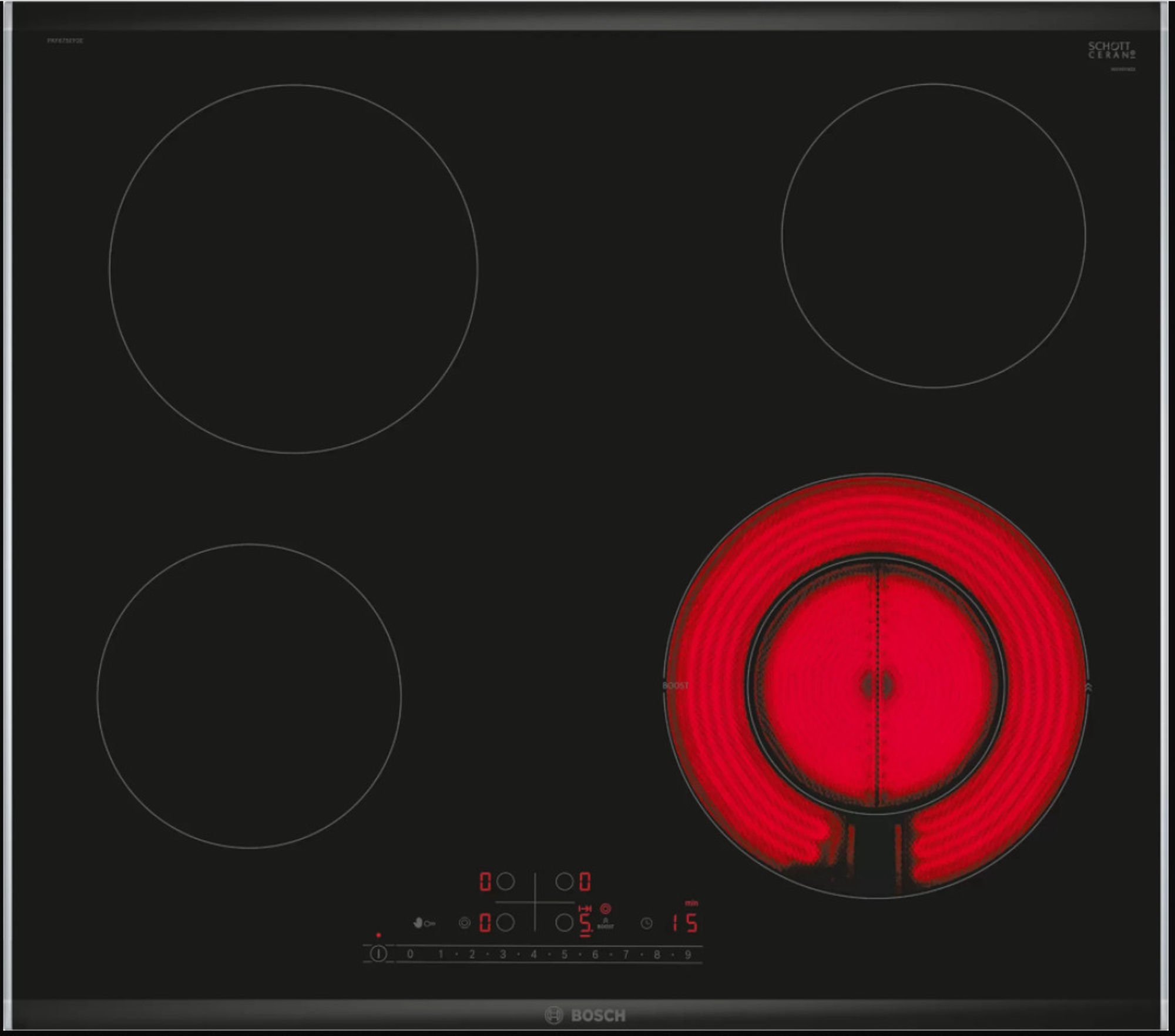
Task: Tap the childproof lock hand-key symbol
Action: [424, 923]
